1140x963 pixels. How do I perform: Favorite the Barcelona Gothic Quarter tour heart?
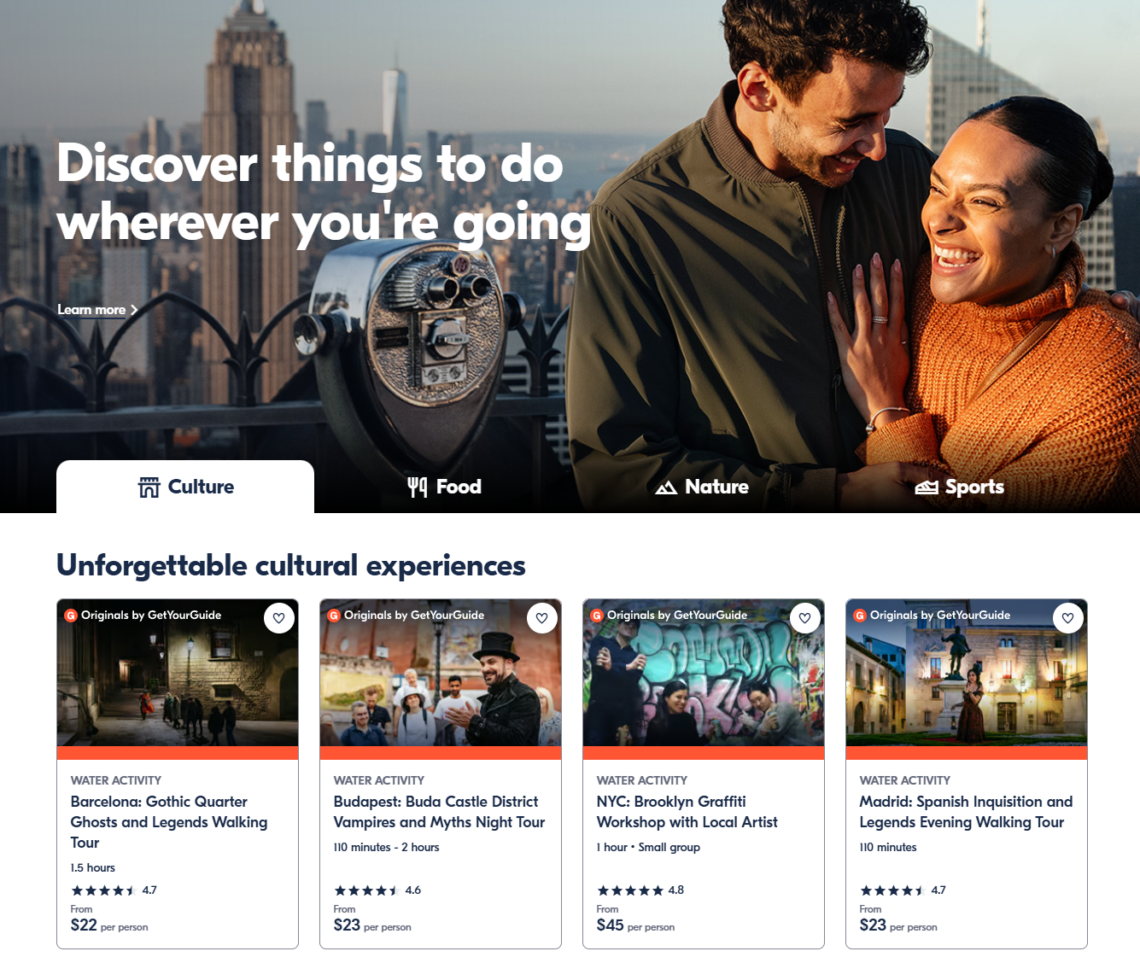pyautogui.click(x=278, y=618)
